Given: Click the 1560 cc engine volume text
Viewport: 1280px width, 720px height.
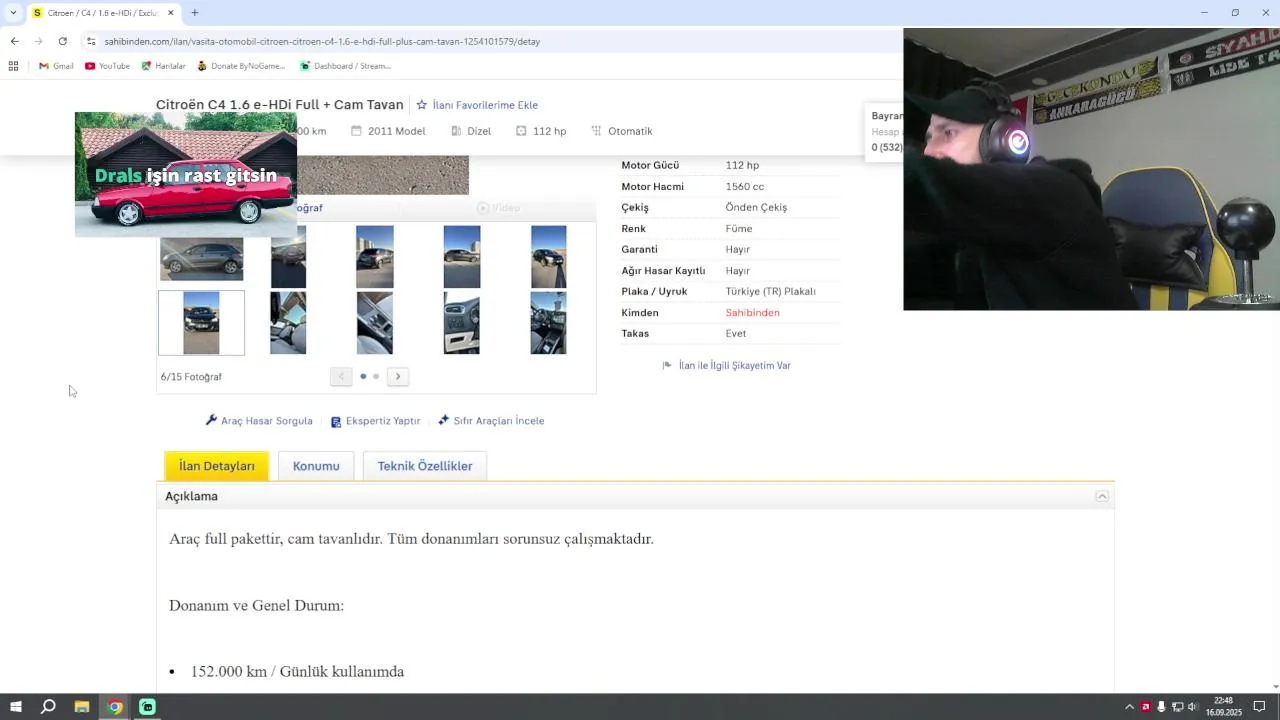Looking at the screenshot, I should pos(745,186).
